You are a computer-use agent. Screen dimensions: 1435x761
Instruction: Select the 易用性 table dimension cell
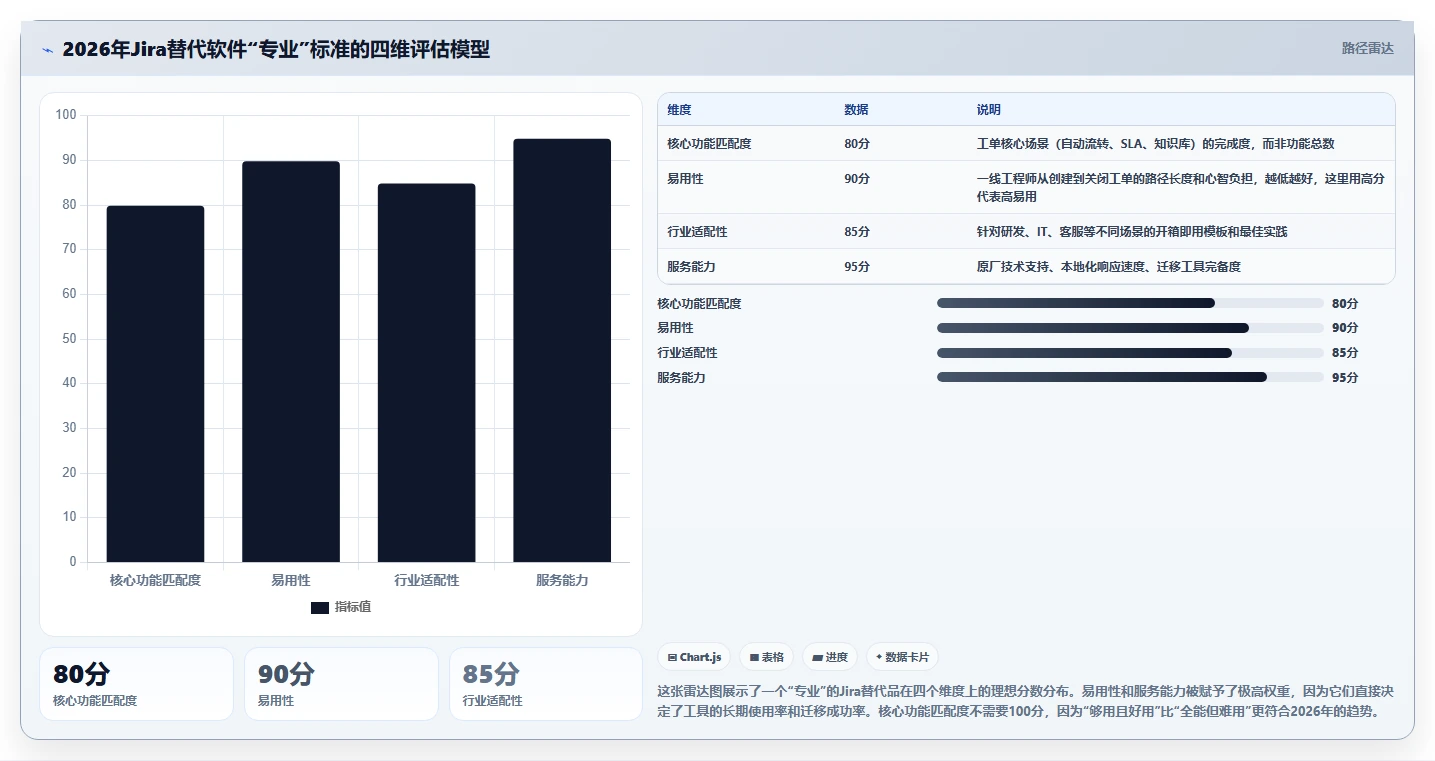[x=746, y=187]
